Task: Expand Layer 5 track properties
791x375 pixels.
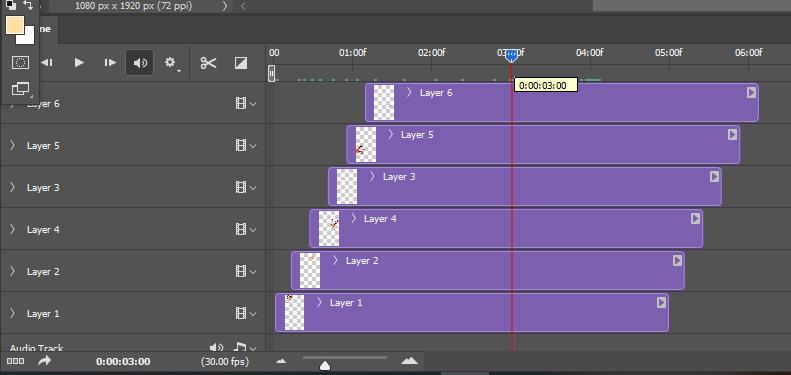Action: [13, 145]
